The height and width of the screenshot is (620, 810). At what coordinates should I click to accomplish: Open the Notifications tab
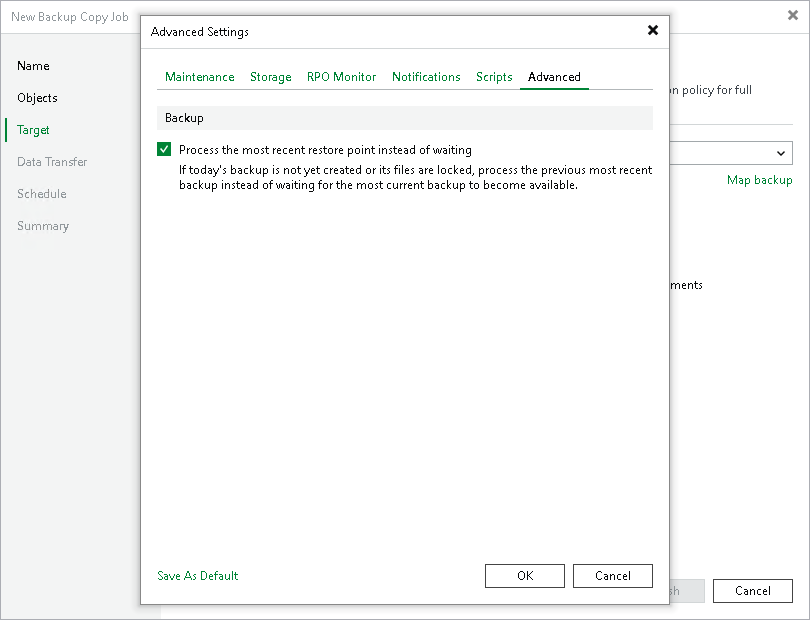coord(426,76)
